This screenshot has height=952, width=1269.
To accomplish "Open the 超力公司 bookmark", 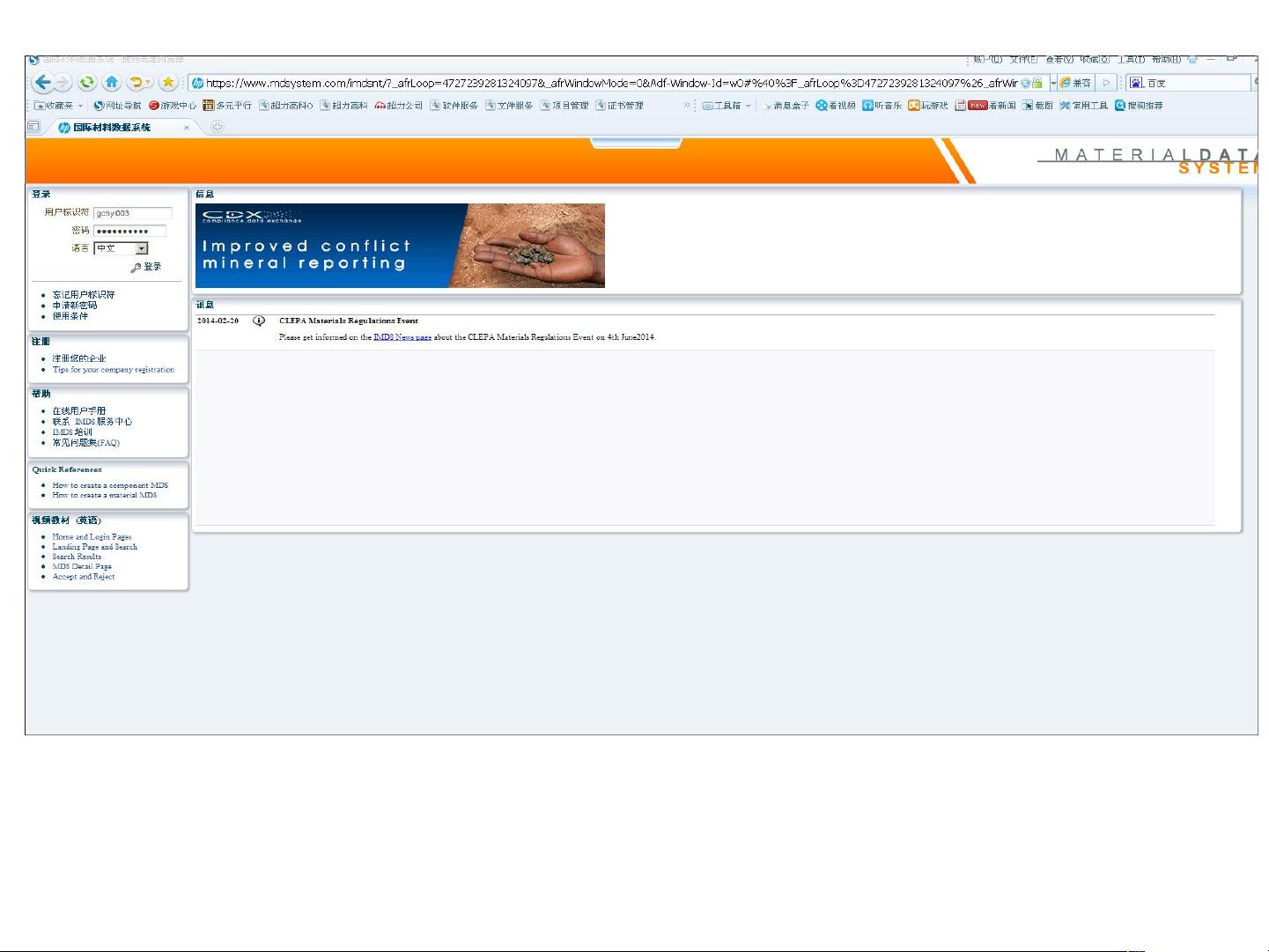I will [399, 106].
